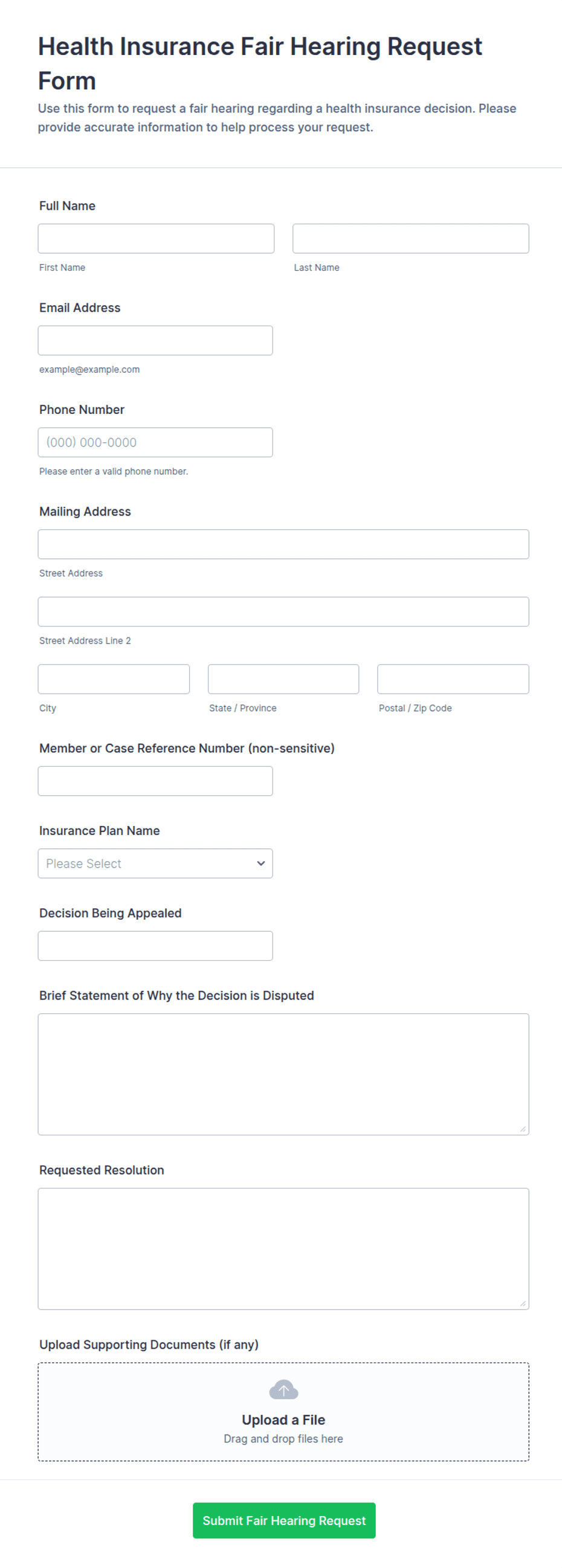Image resolution: width=562 pixels, height=1568 pixels.
Task: Click the Phone Number input box
Action: (155, 442)
